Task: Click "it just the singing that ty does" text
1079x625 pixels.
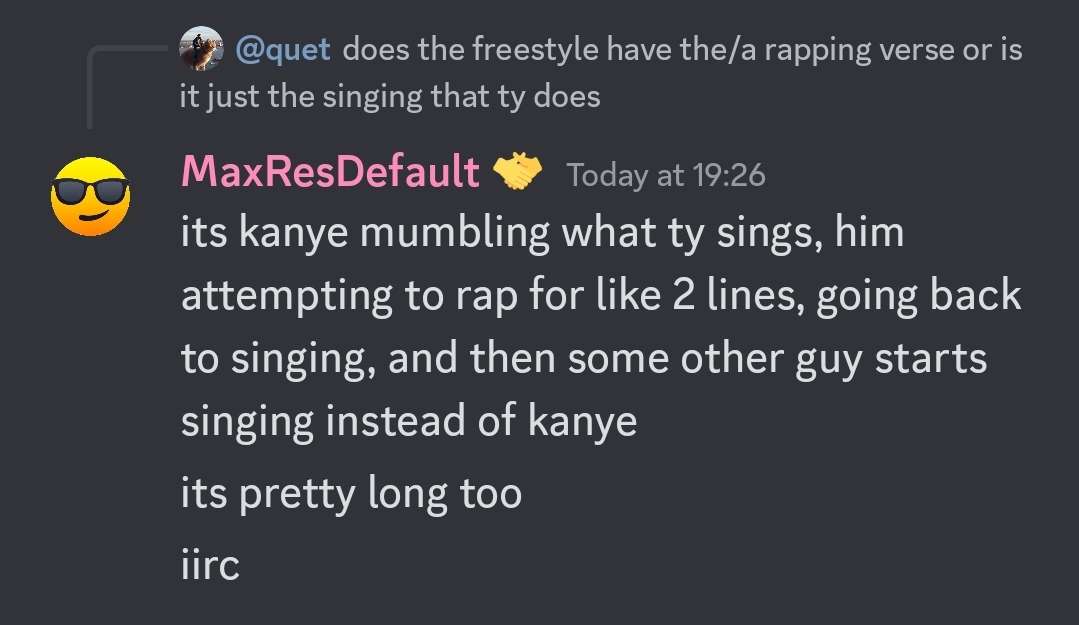Action: (390, 97)
